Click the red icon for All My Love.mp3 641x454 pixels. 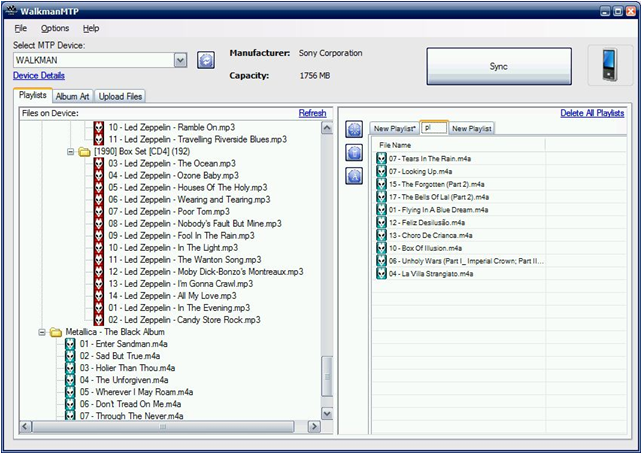pyautogui.click(x=99, y=296)
